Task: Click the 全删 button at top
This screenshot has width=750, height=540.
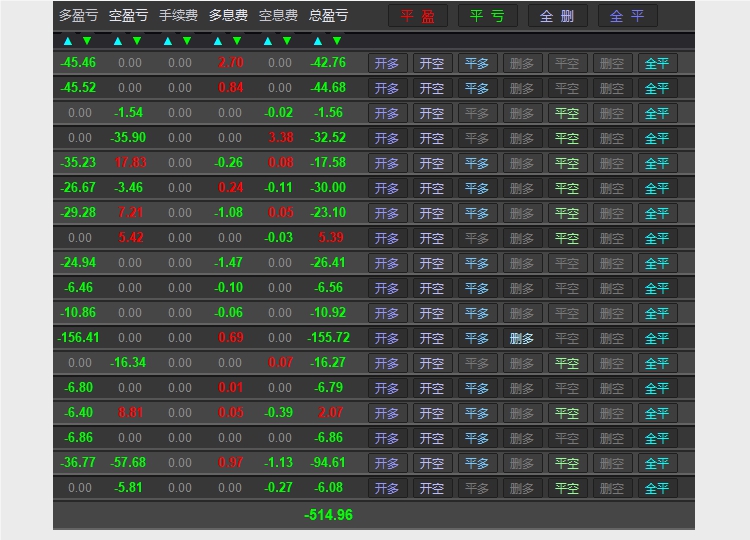Action: pyautogui.click(x=557, y=16)
